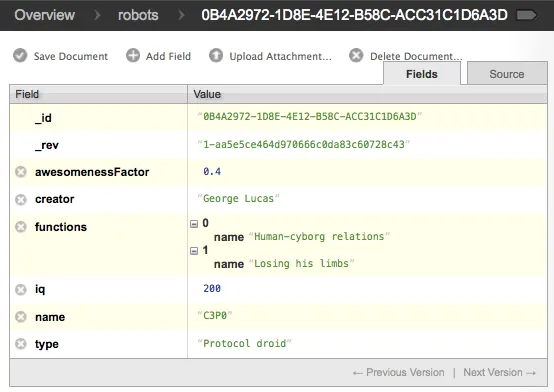Click the _rev value starting with 1-aa5e5ce
Viewport: 554px width, 392px height.
point(303,144)
